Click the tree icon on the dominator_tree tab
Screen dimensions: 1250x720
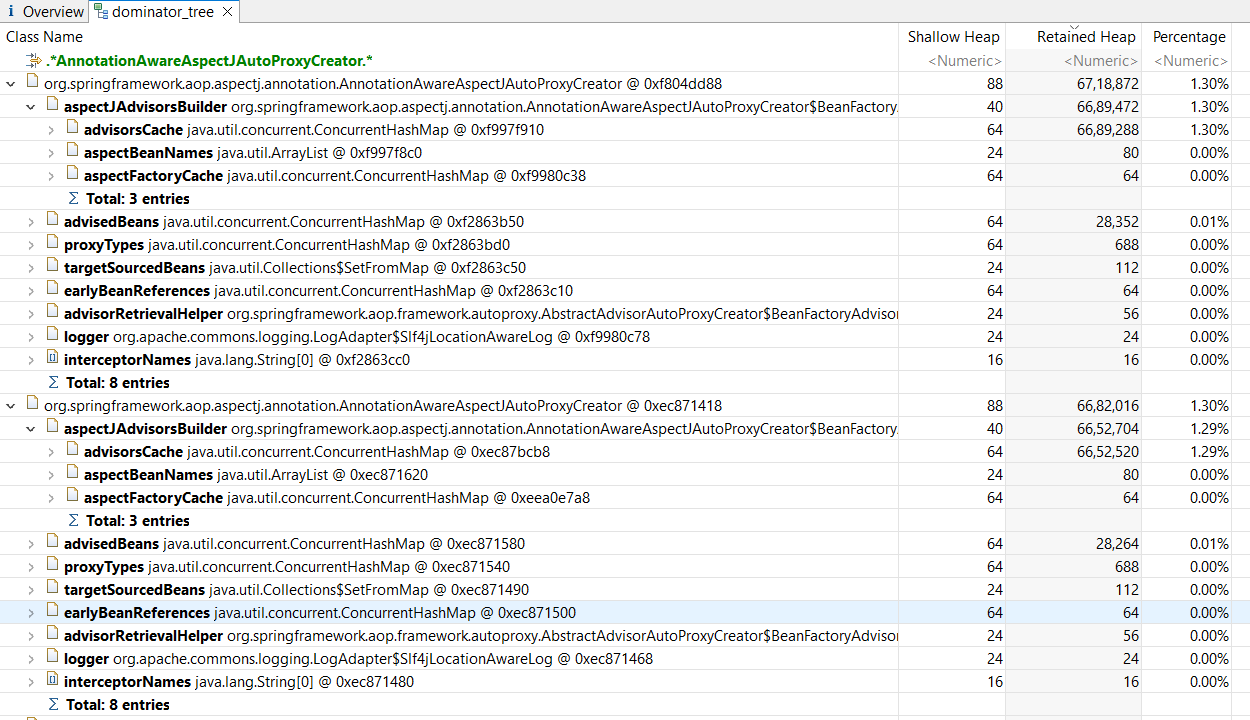coord(99,12)
